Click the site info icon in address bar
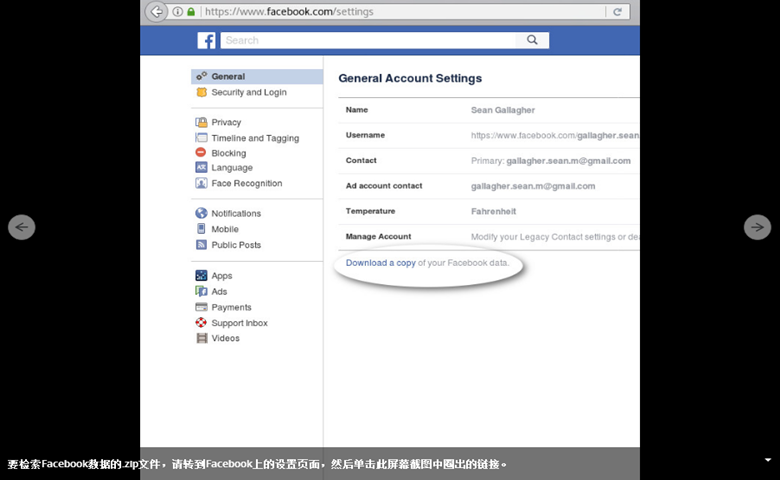 pyautogui.click(x=177, y=11)
